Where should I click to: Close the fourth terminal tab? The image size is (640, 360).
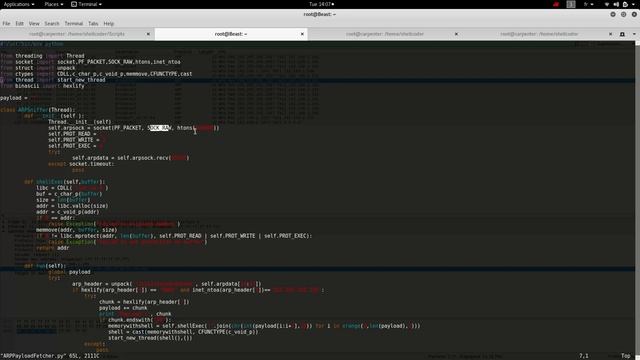click(x=610, y=34)
